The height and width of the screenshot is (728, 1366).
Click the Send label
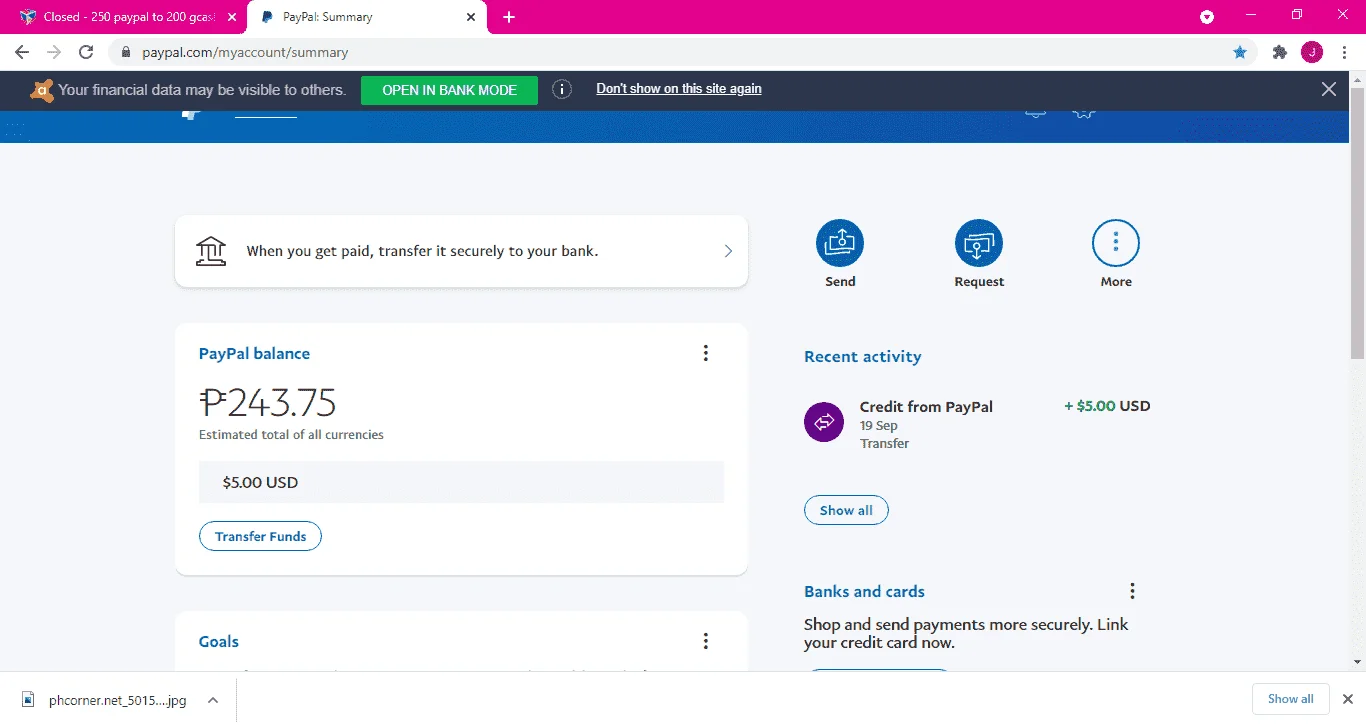tap(840, 282)
